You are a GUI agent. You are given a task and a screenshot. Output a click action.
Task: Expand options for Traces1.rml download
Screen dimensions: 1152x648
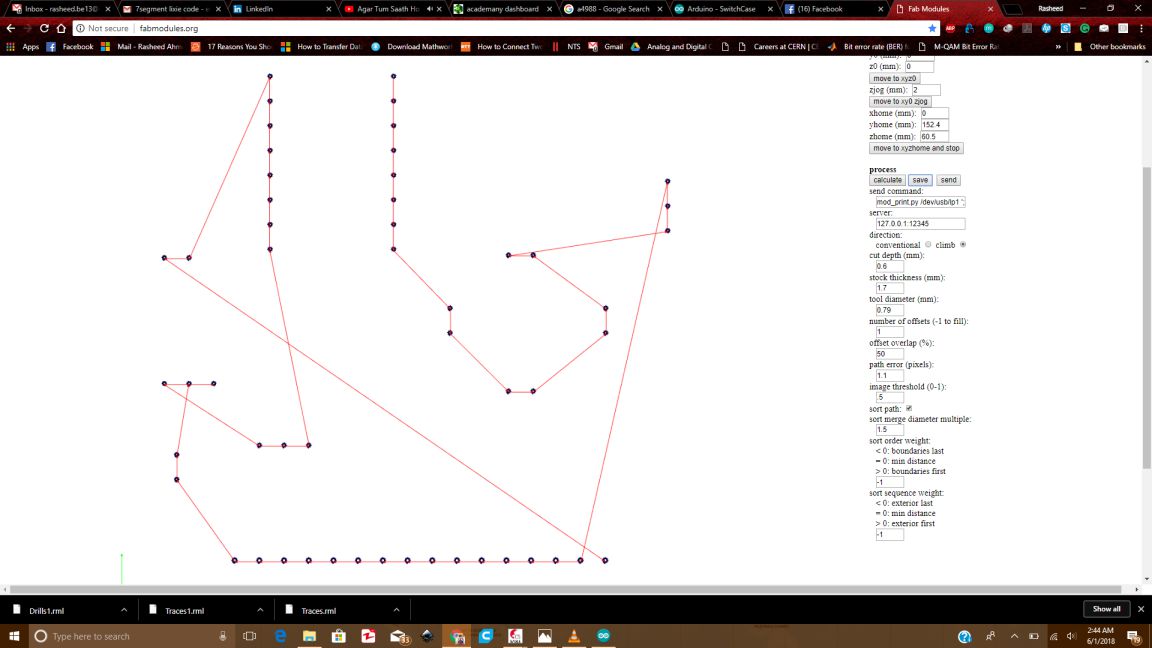260,610
